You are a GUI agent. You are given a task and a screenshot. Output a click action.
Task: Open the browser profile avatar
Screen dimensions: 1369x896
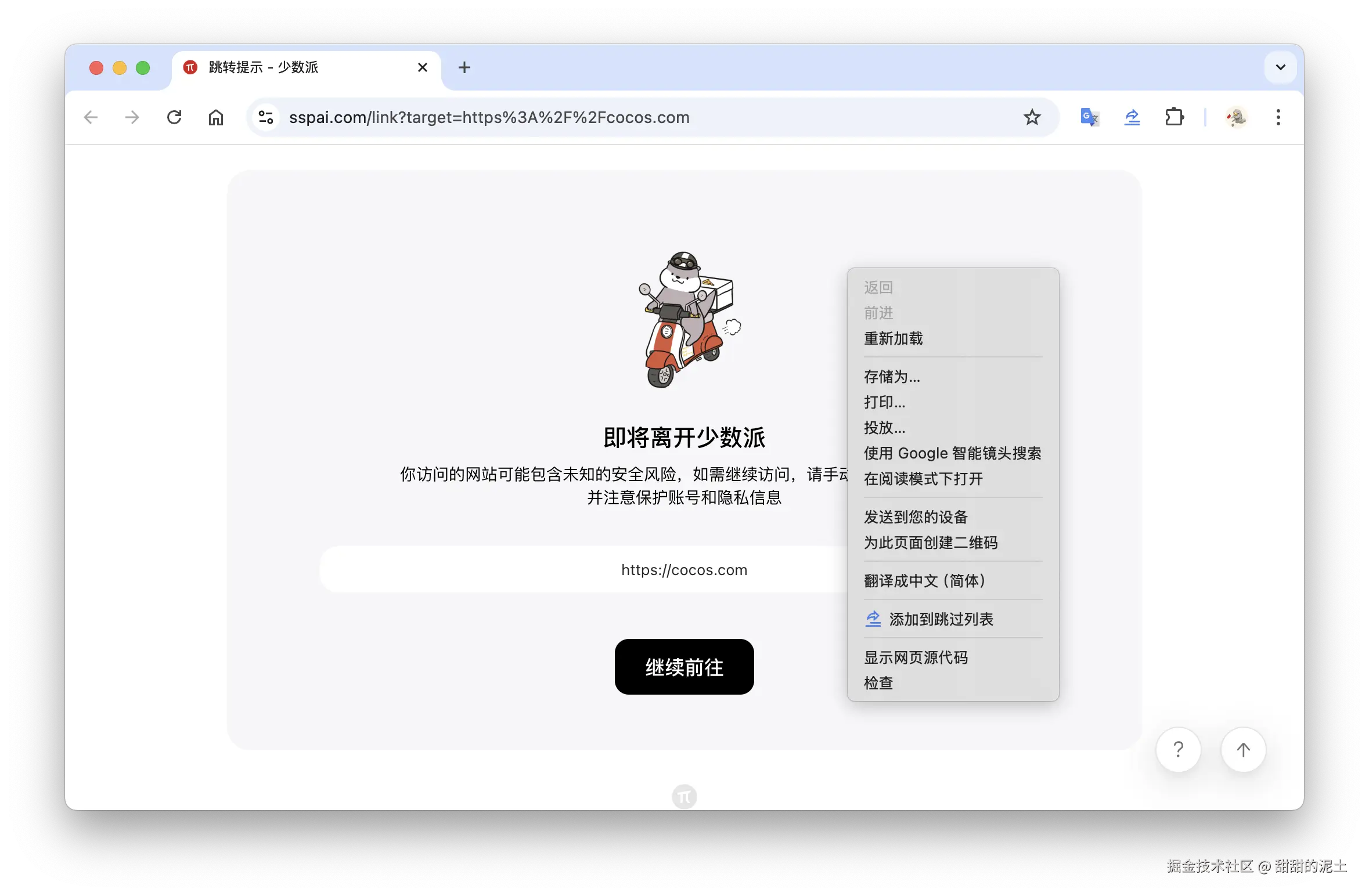1237,117
